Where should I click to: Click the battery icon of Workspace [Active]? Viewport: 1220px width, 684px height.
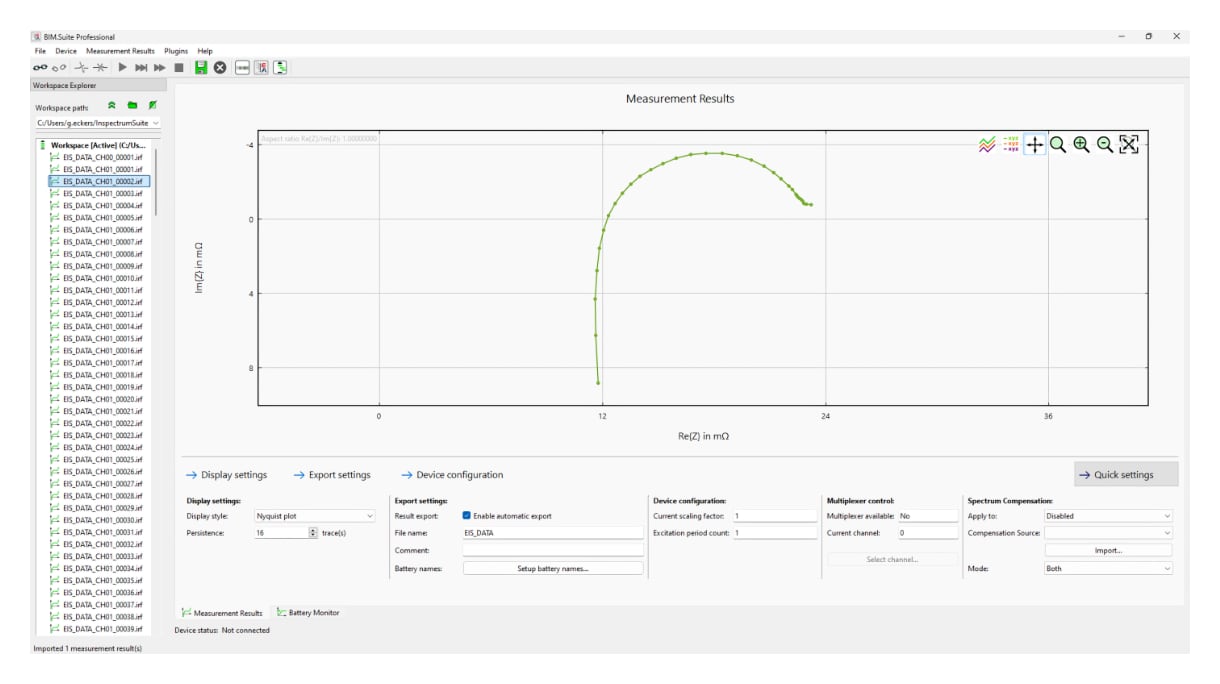pos(43,145)
